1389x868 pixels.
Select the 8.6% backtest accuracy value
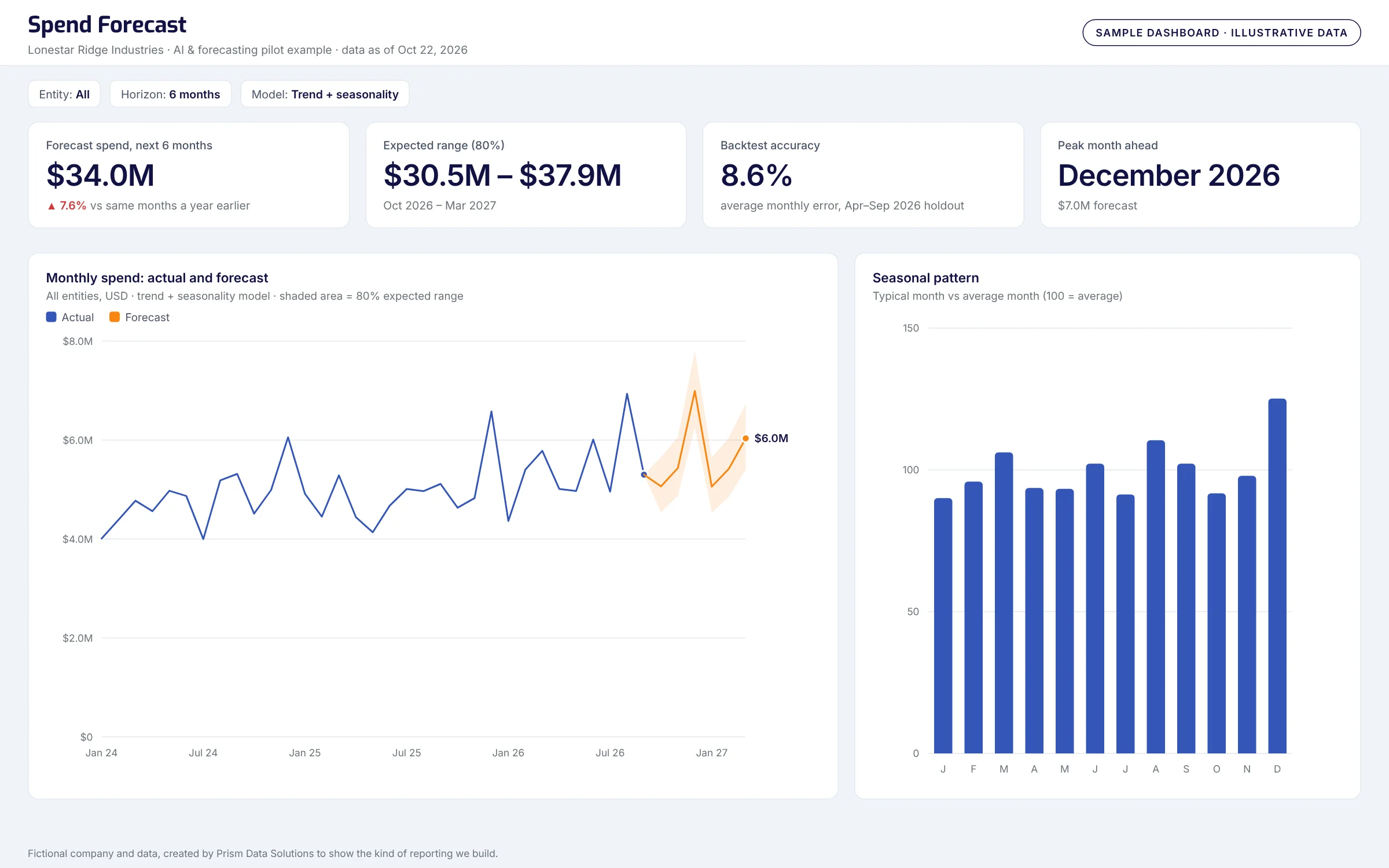[756, 175]
